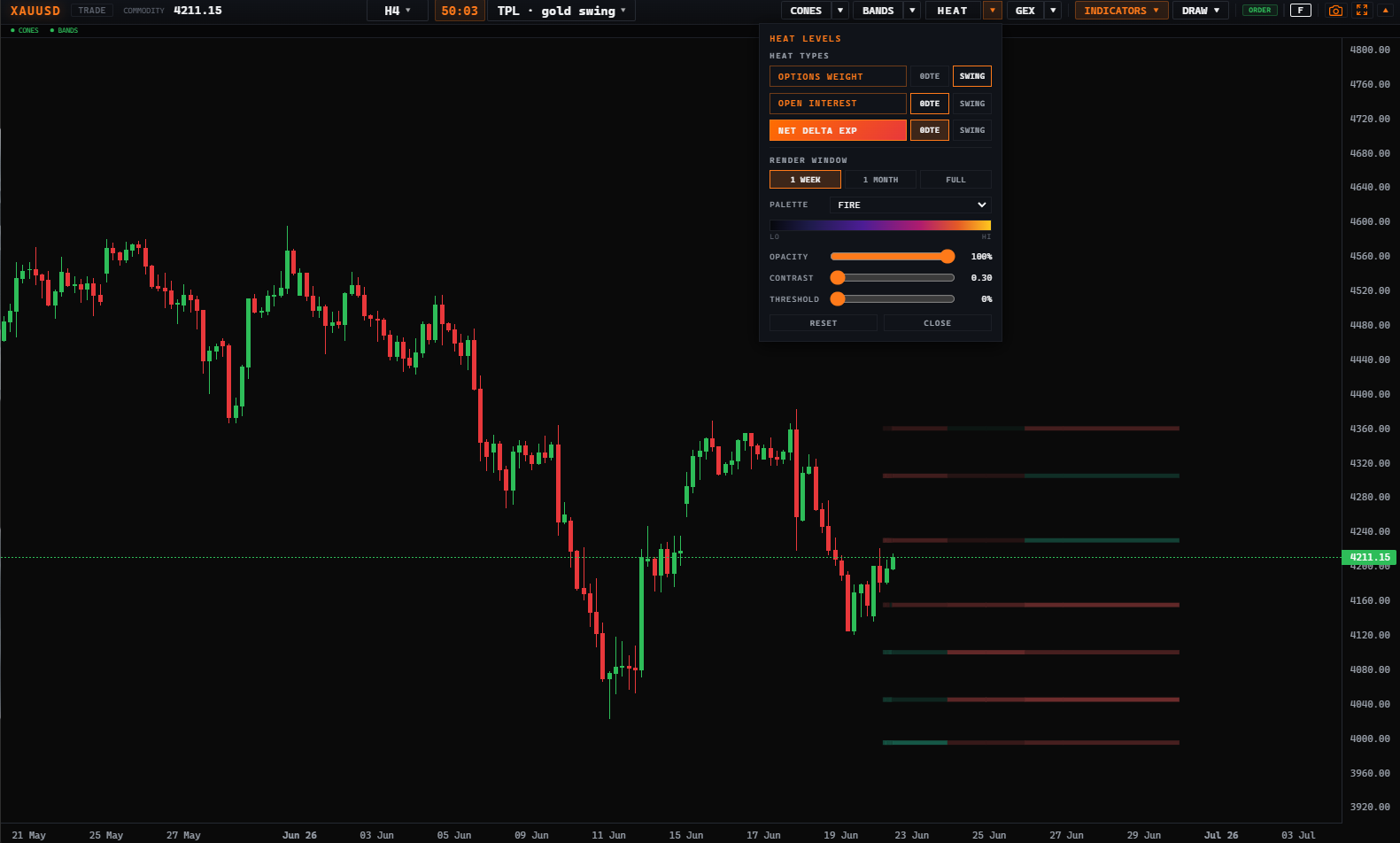1400x843 pixels.
Task: Set Open Interest to 0DTE
Action: 930,104
